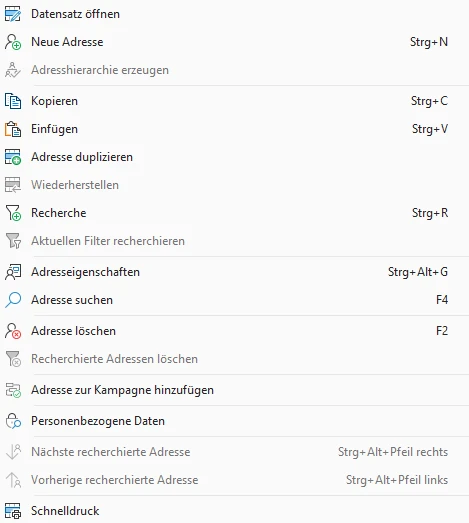Select the Neue Adresse menu item
Screen dimensions: 469x523
tap(234, 42)
